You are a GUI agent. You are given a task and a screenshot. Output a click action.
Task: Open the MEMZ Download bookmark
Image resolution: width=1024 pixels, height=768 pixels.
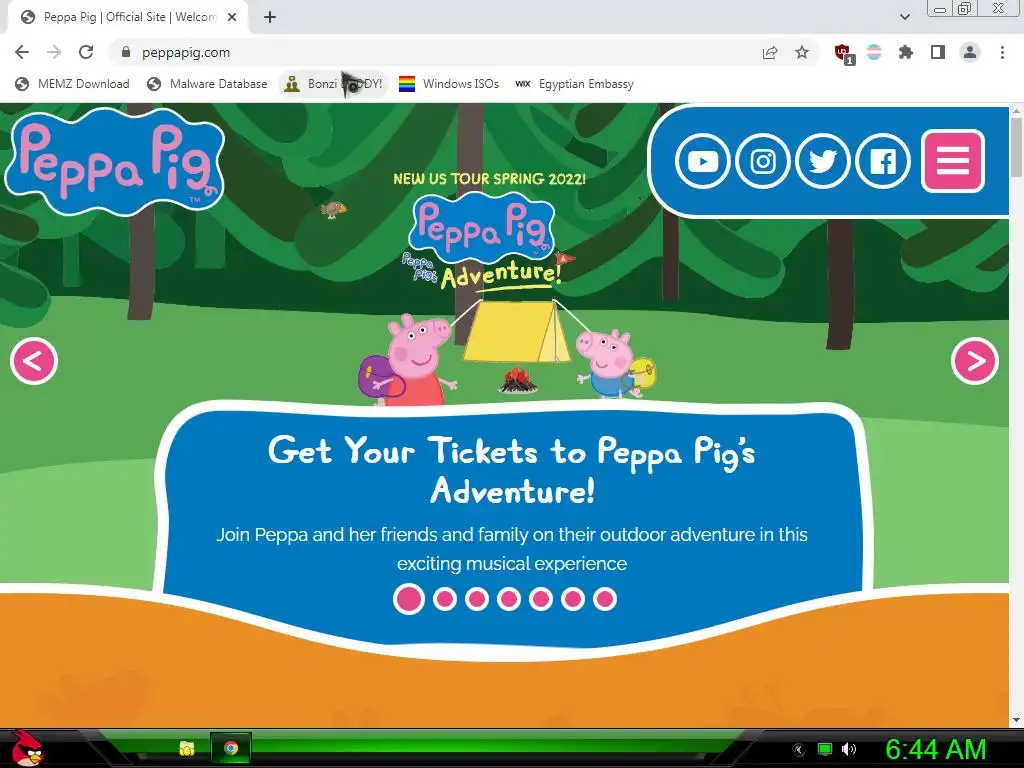(72, 84)
